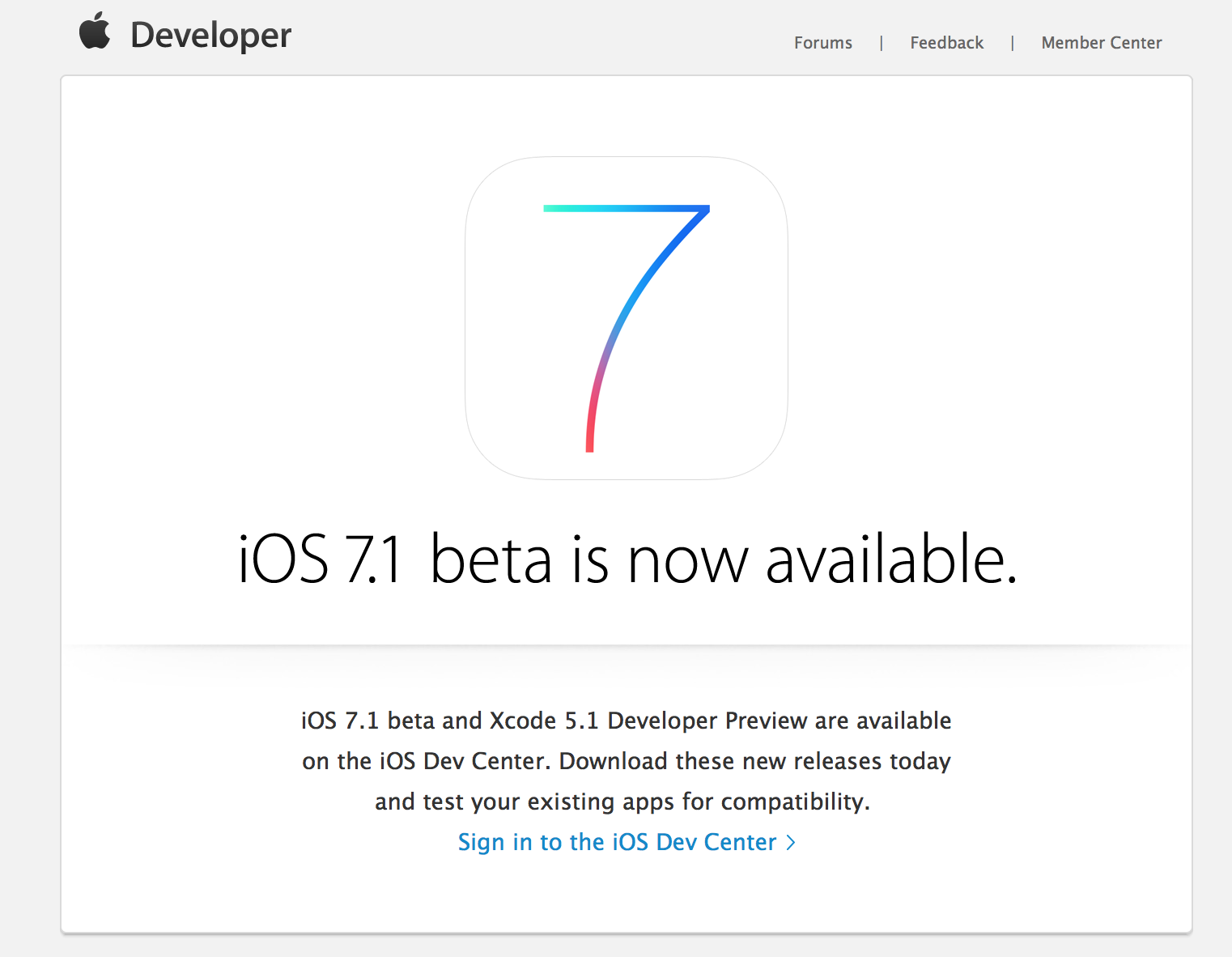Select the Apple Developer header logo
The height and width of the screenshot is (957, 1232).
click(x=185, y=34)
